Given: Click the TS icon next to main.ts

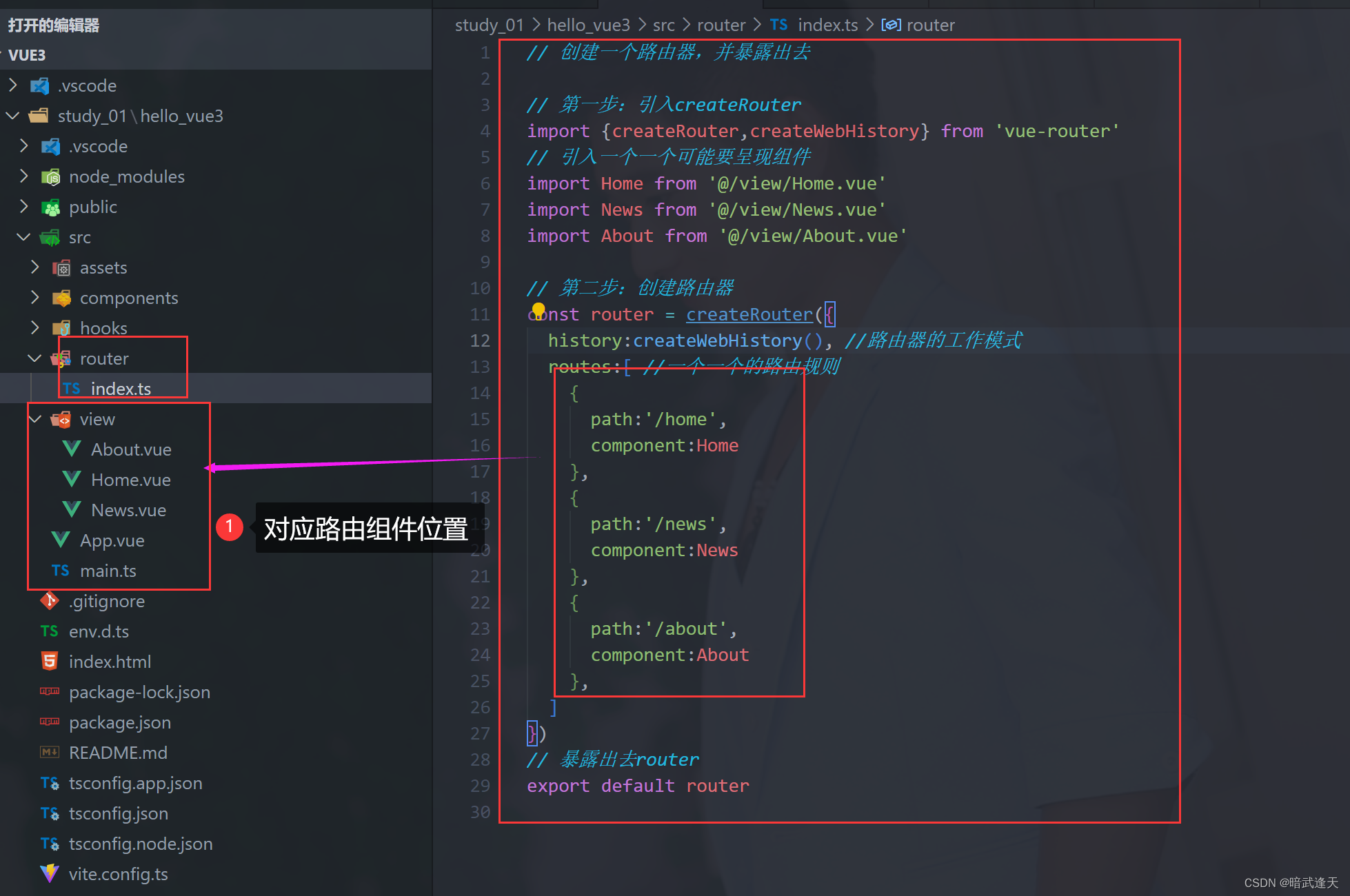Looking at the screenshot, I should coord(61,571).
